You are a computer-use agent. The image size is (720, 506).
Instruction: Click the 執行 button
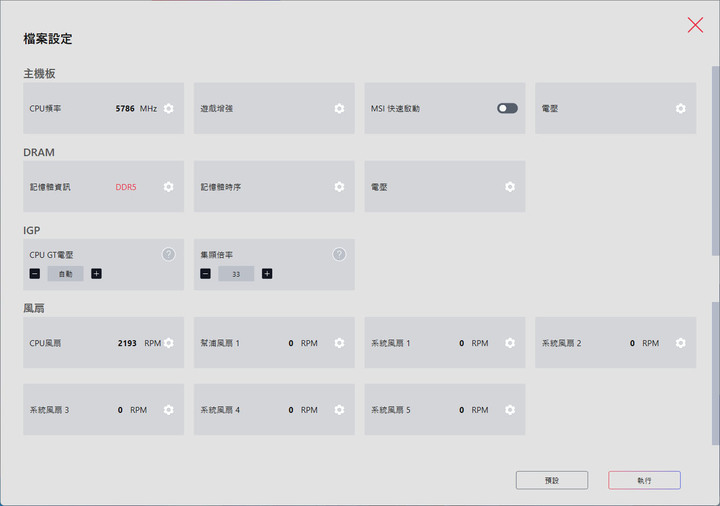[644, 480]
